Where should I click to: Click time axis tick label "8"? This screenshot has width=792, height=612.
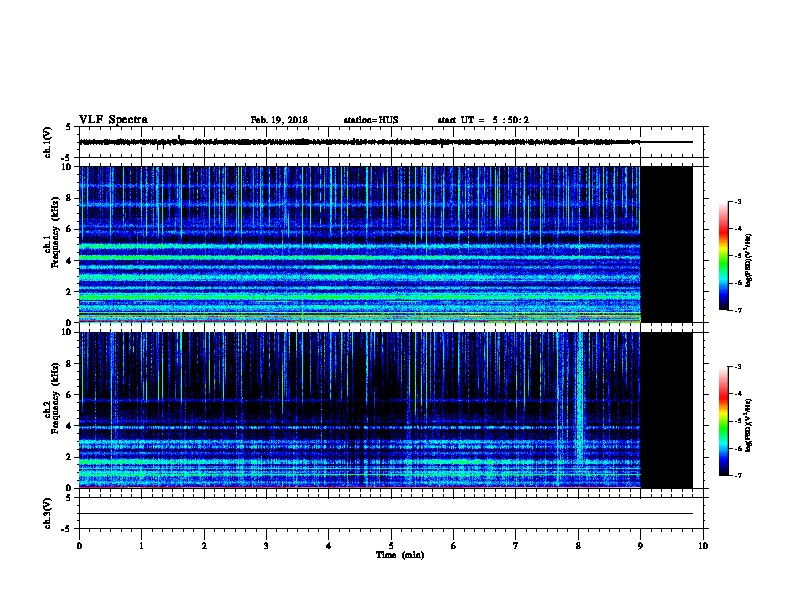(x=578, y=546)
